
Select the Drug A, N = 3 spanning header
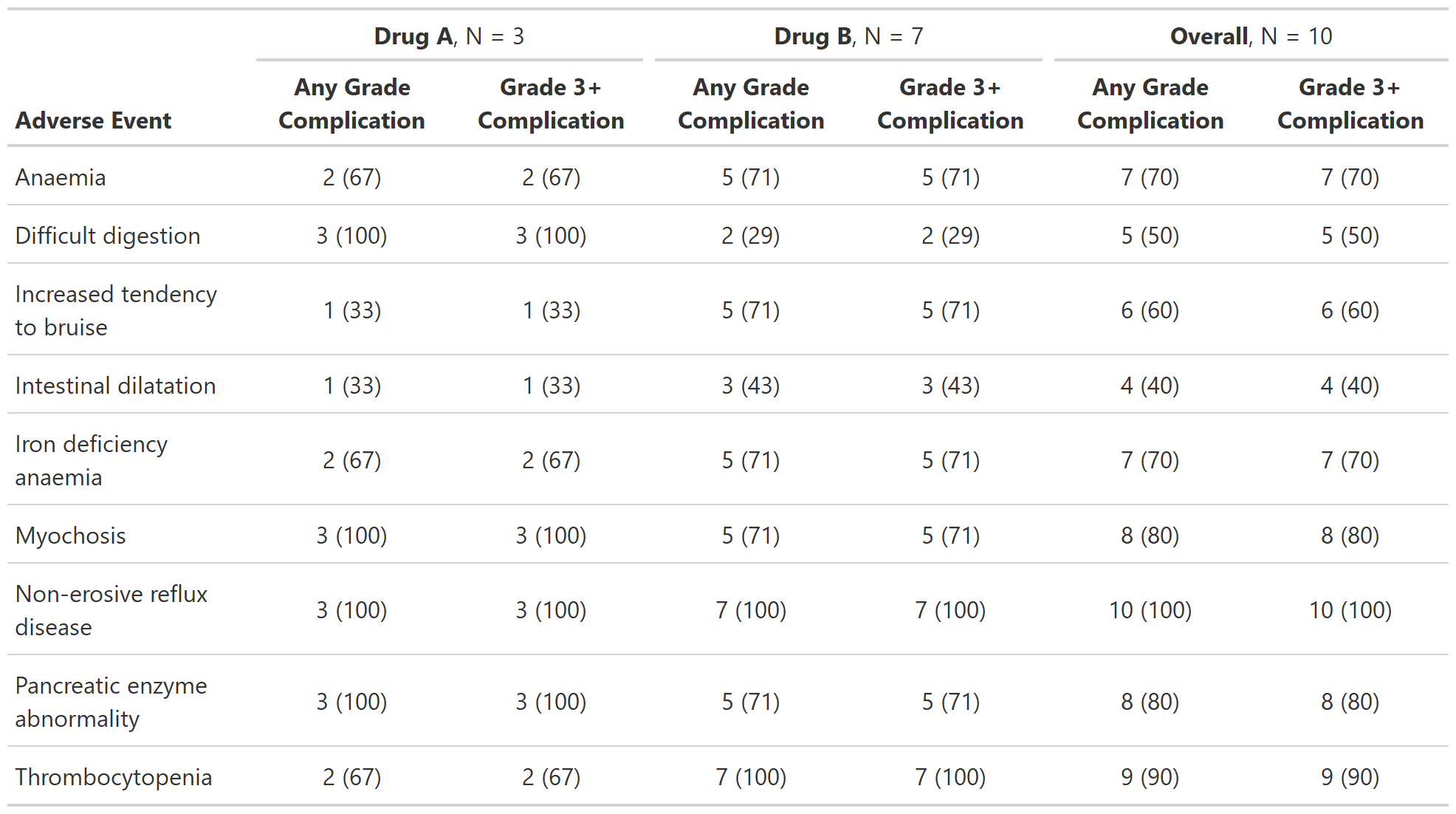(x=449, y=36)
